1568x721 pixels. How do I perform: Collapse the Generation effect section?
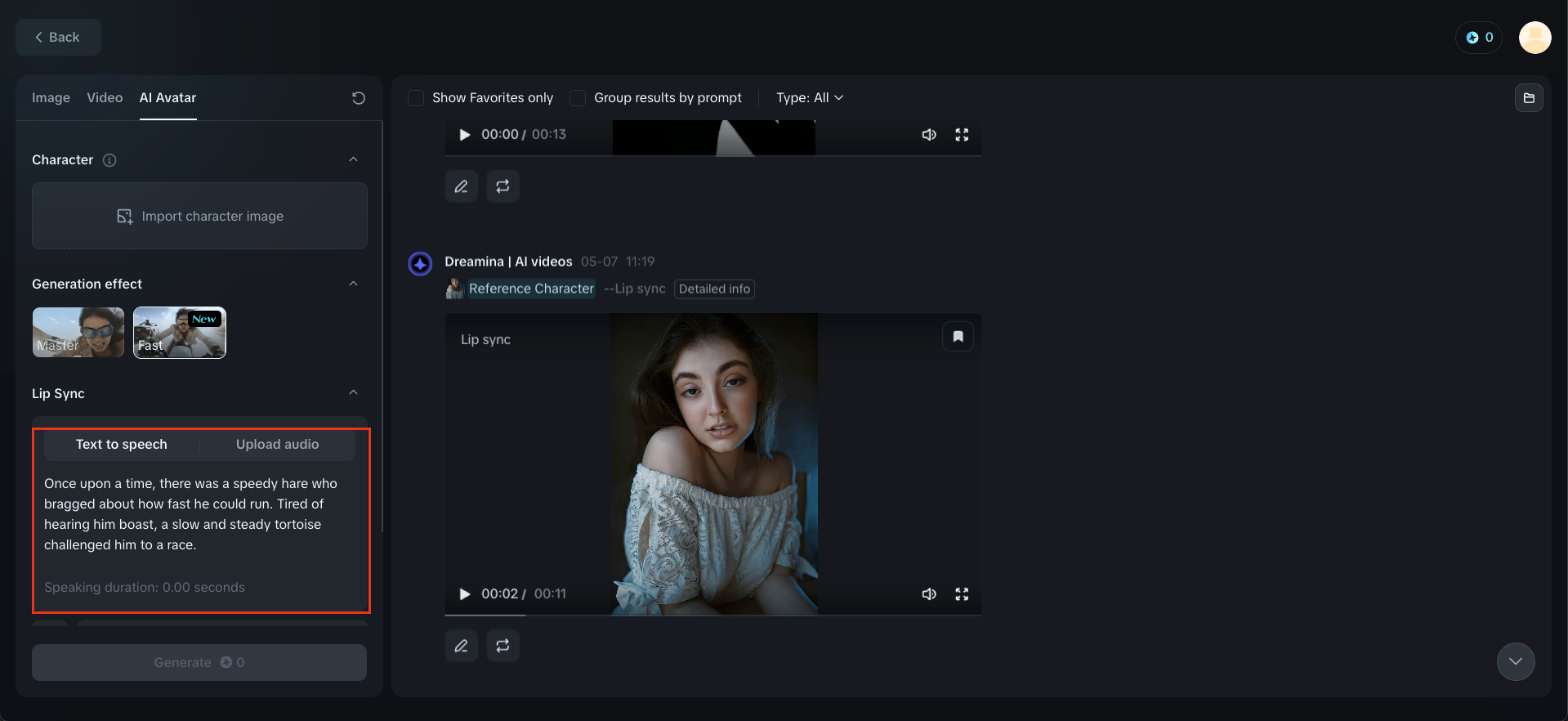[353, 284]
